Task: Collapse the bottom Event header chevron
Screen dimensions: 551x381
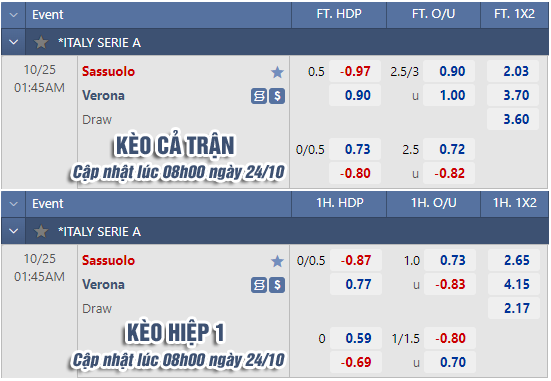Action: [13, 204]
